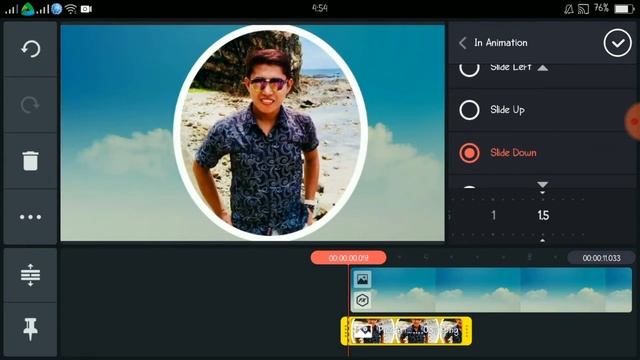The height and width of the screenshot is (360, 640).
Task: Confirm In Animation with checkmark button
Action: click(x=617, y=43)
